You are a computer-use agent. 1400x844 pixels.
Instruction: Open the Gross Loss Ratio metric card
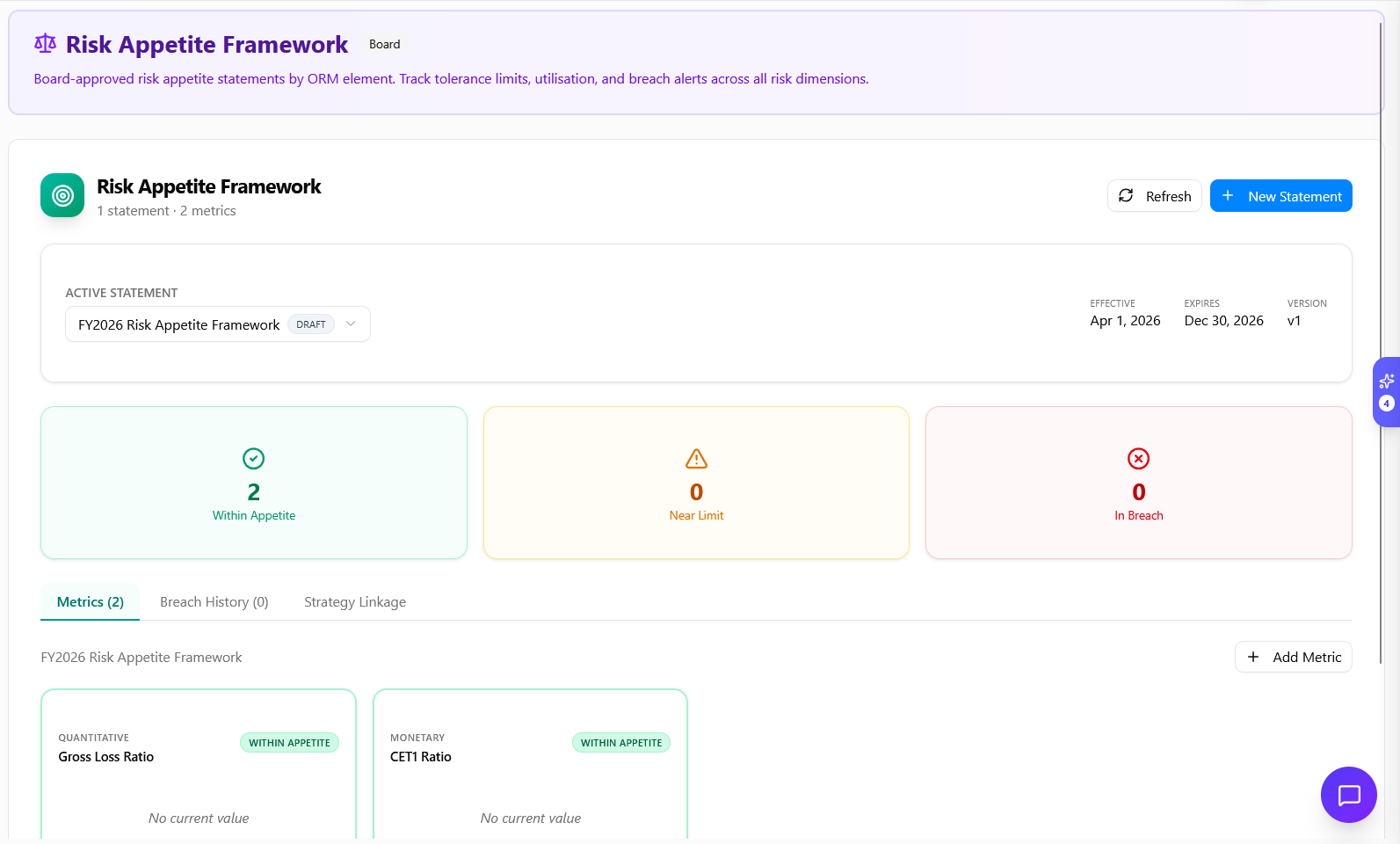click(x=198, y=765)
